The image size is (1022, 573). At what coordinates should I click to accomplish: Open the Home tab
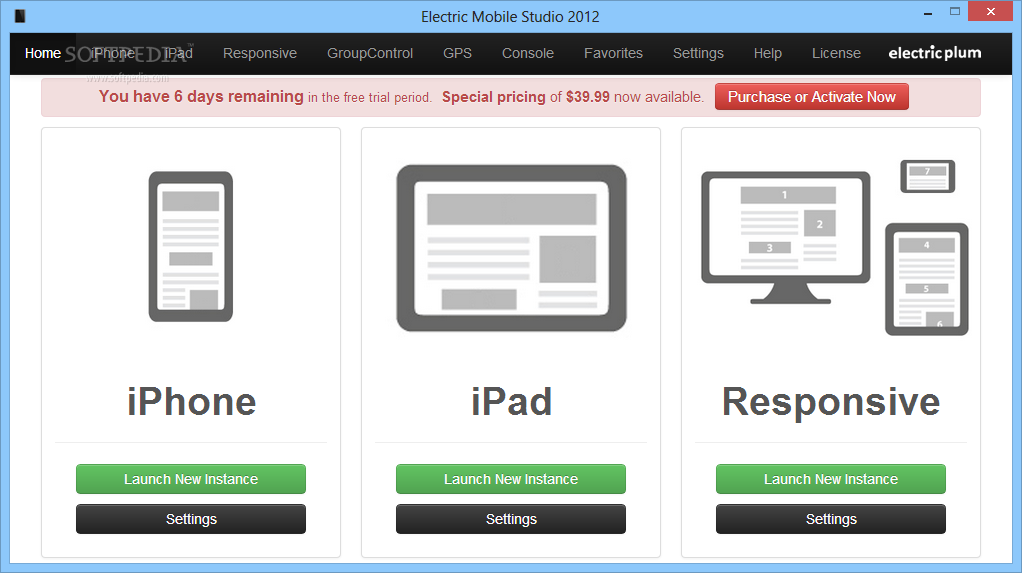43,53
